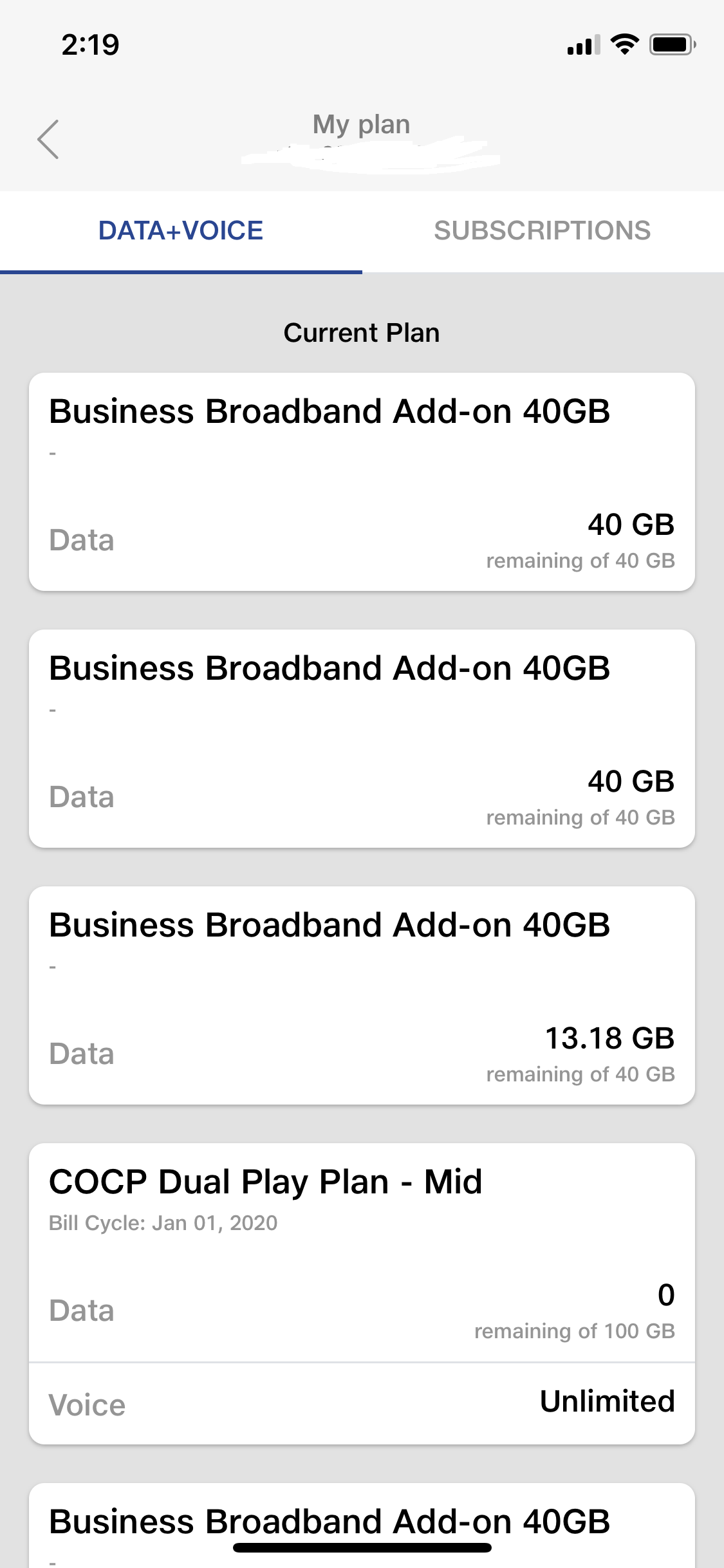Tap the Bill Cycle Jan 01, 2020 text
The width and height of the screenshot is (724, 1568).
click(163, 1223)
